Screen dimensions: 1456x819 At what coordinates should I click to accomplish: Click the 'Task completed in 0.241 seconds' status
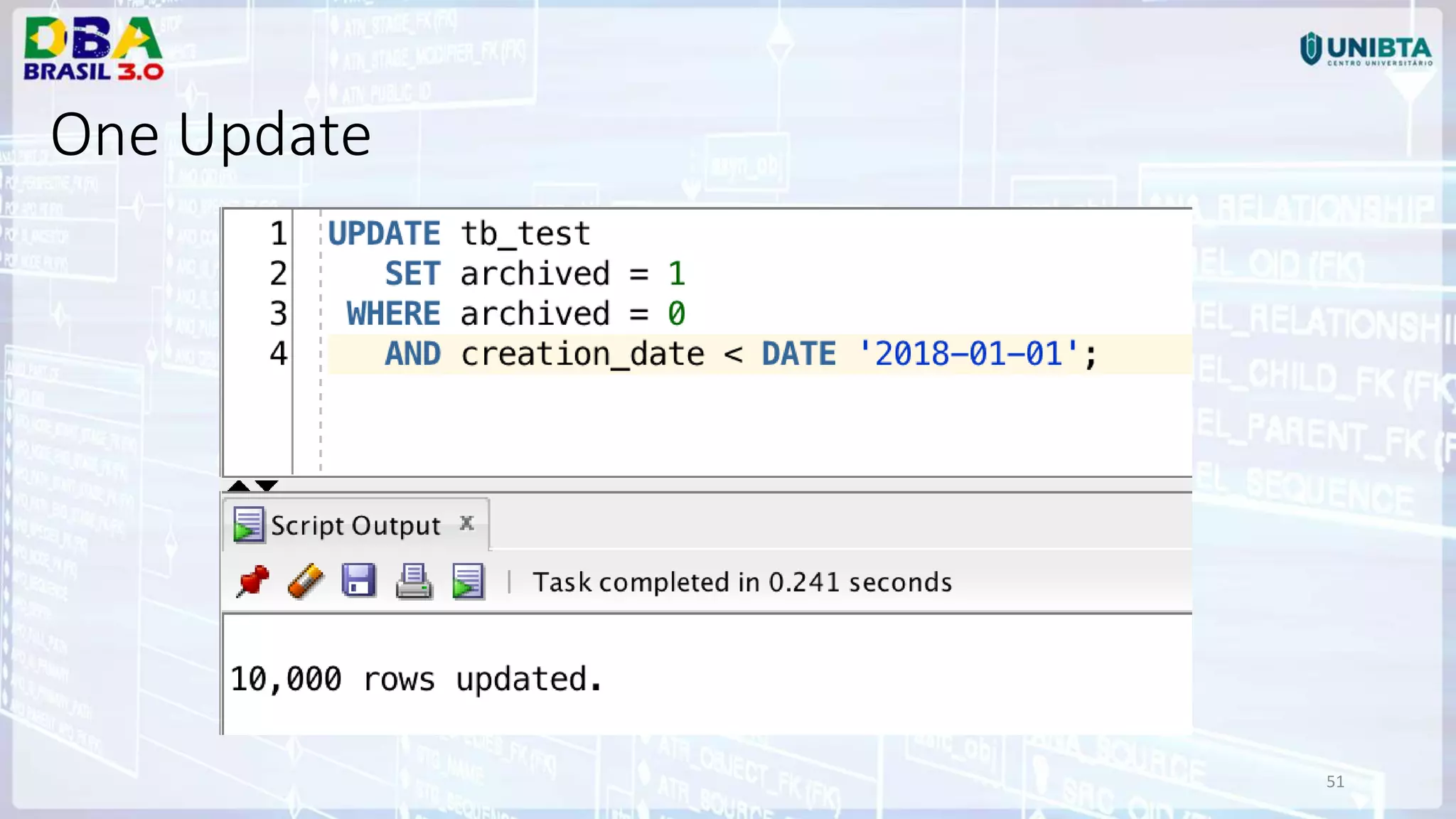(x=742, y=582)
